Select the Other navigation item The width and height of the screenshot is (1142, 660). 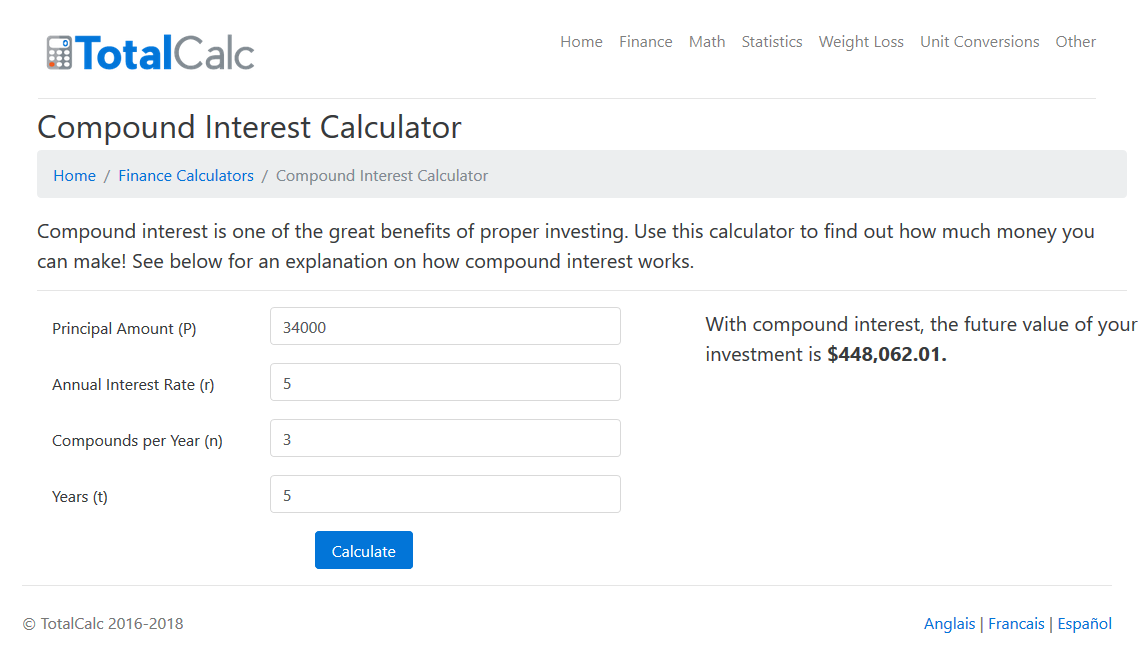[1075, 41]
